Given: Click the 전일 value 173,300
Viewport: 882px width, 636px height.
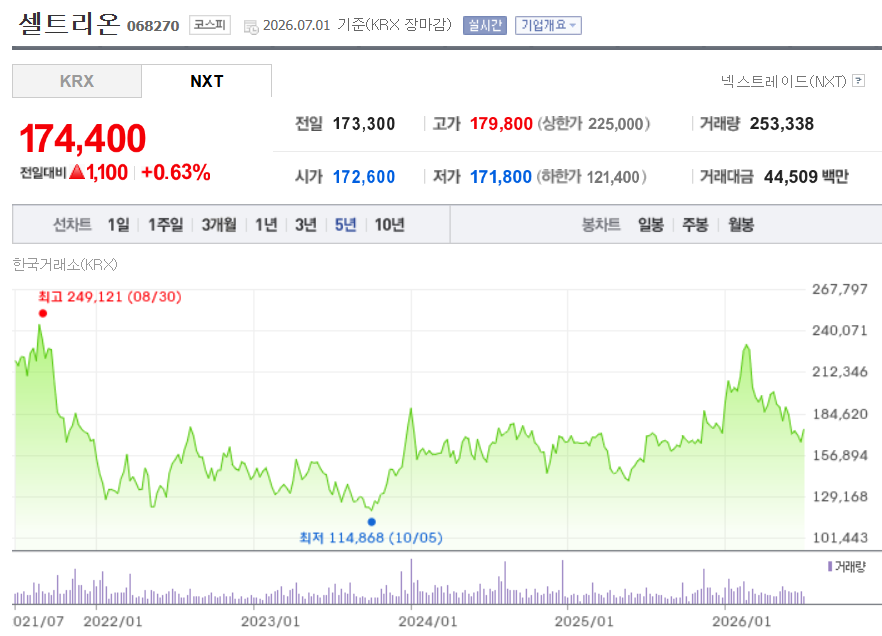Looking at the screenshot, I should pyautogui.click(x=363, y=124).
